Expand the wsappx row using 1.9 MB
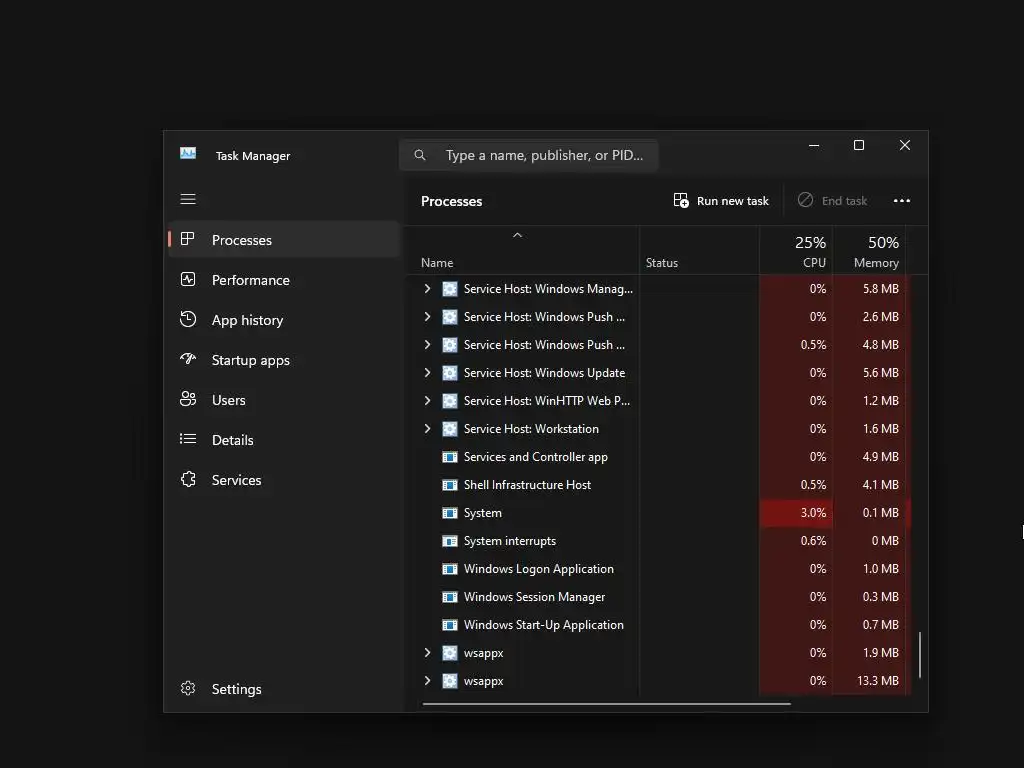This screenshot has height=768, width=1024. [x=427, y=653]
